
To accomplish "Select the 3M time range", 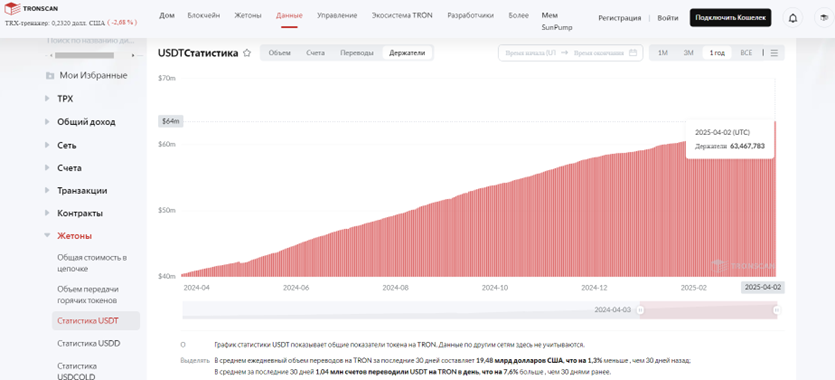I will pos(689,53).
